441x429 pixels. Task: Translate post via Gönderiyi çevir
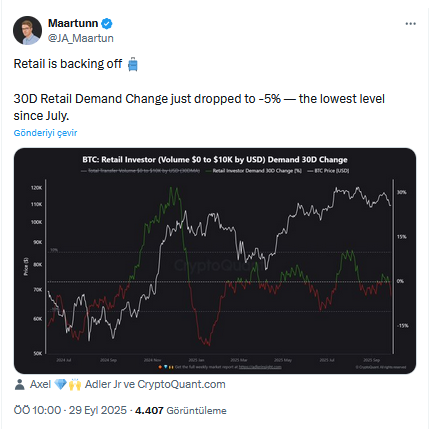coord(45,133)
